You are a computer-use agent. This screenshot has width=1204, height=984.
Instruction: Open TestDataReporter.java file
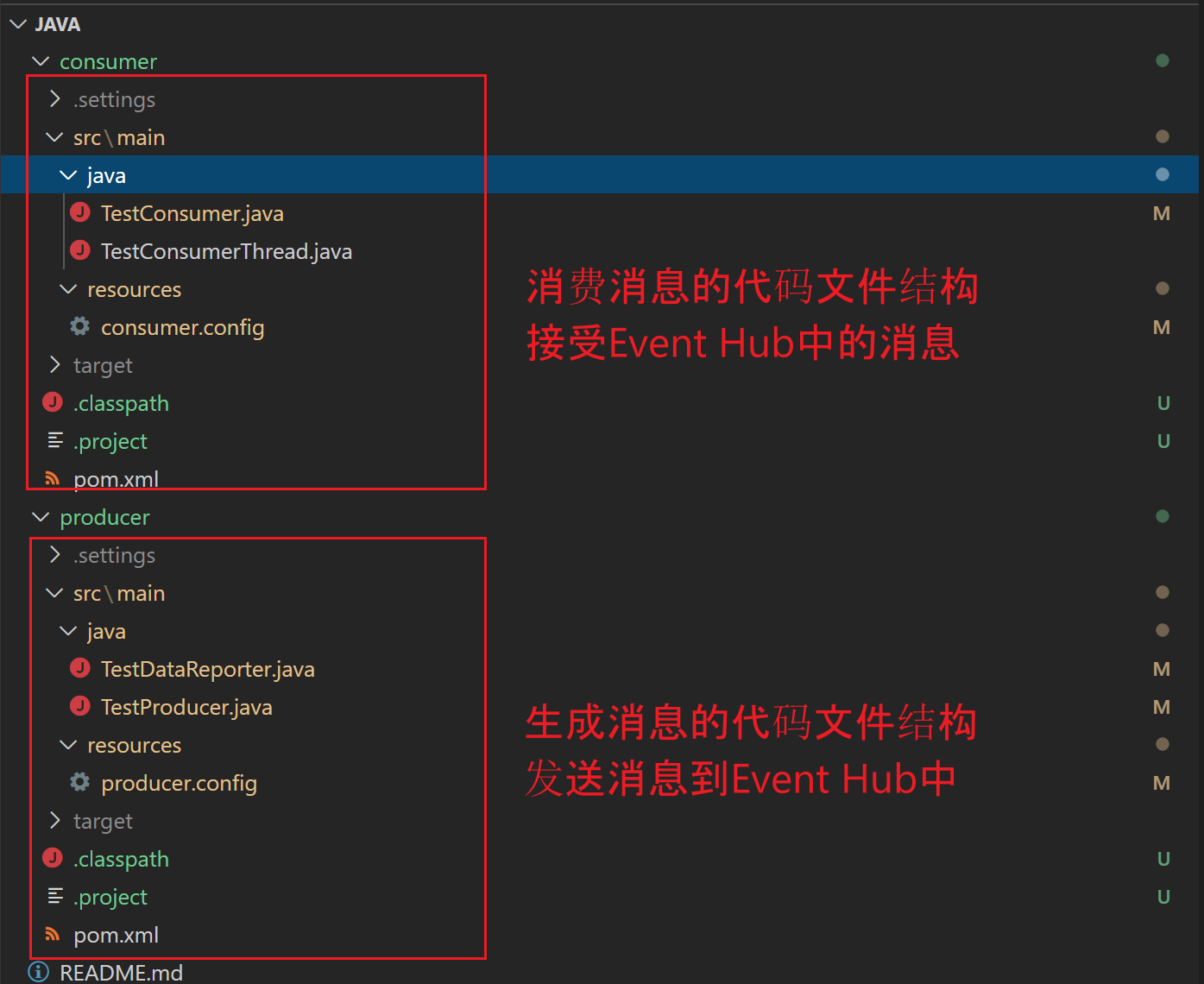[x=208, y=669]
